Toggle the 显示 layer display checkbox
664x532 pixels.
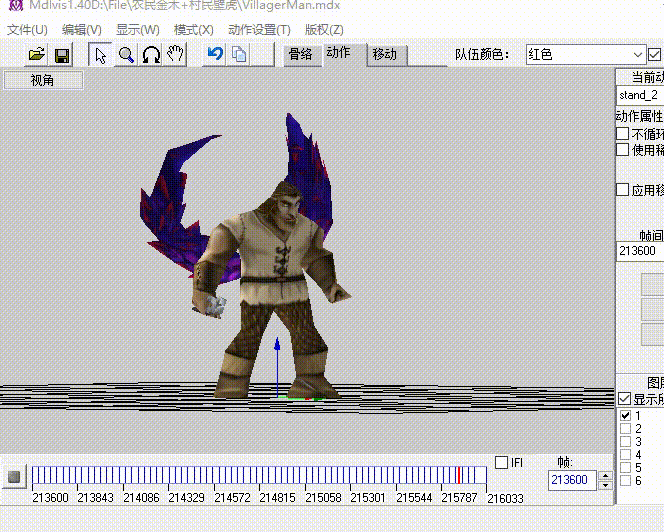coord(624,399)
